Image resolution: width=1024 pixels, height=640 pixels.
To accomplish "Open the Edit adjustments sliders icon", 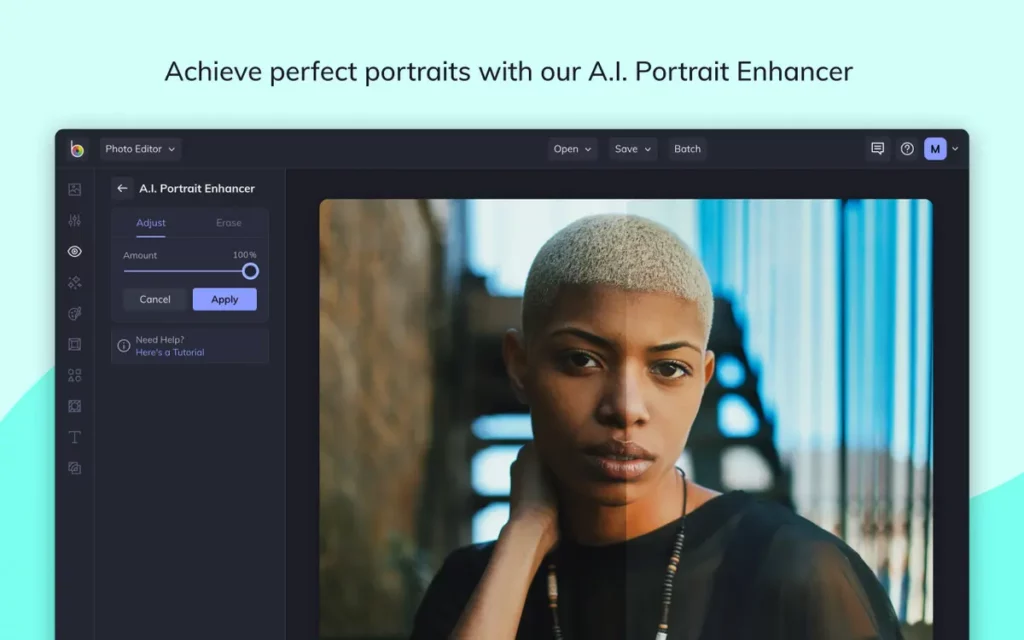I will 75,220.
